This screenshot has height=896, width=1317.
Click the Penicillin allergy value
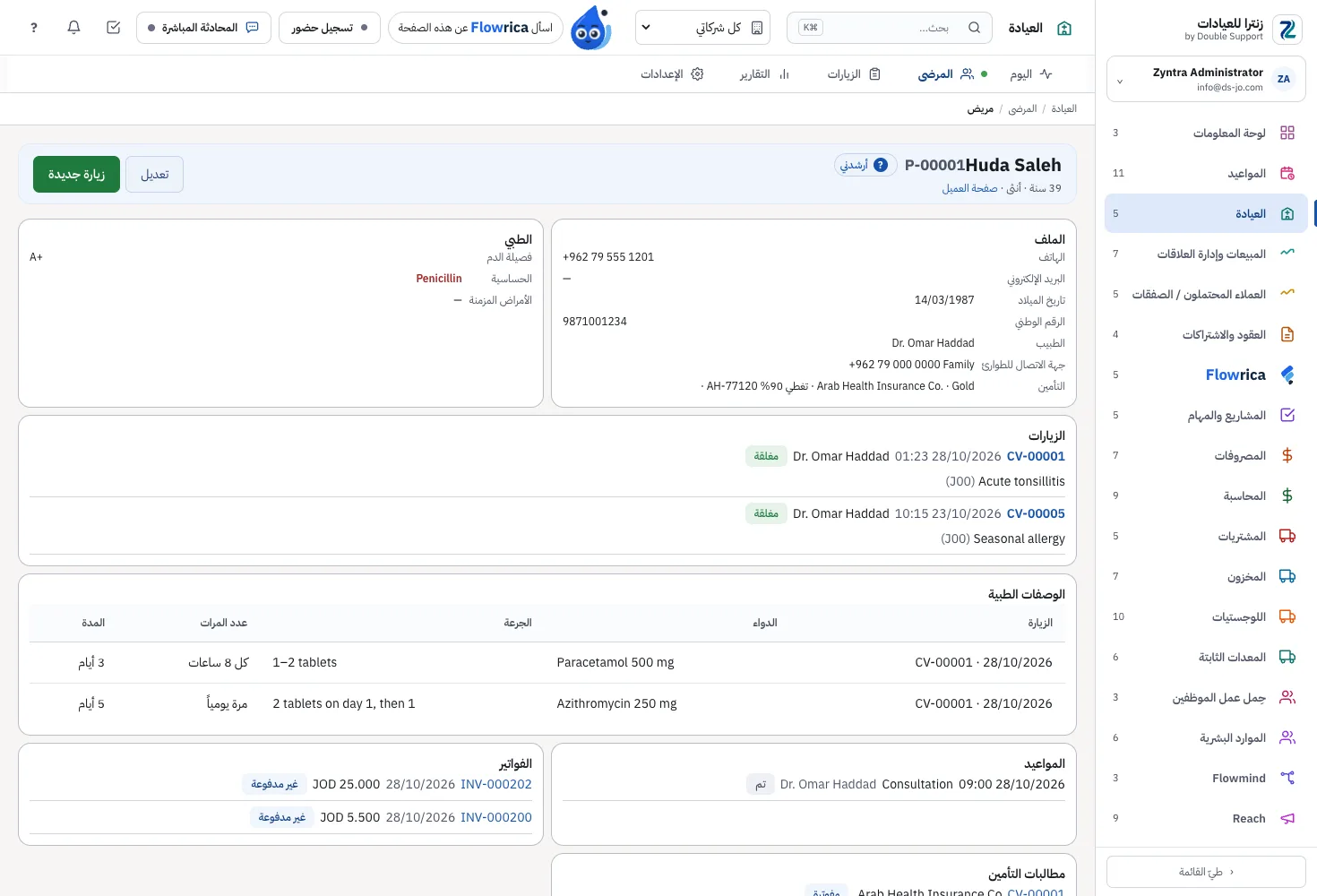click(439, 279)
